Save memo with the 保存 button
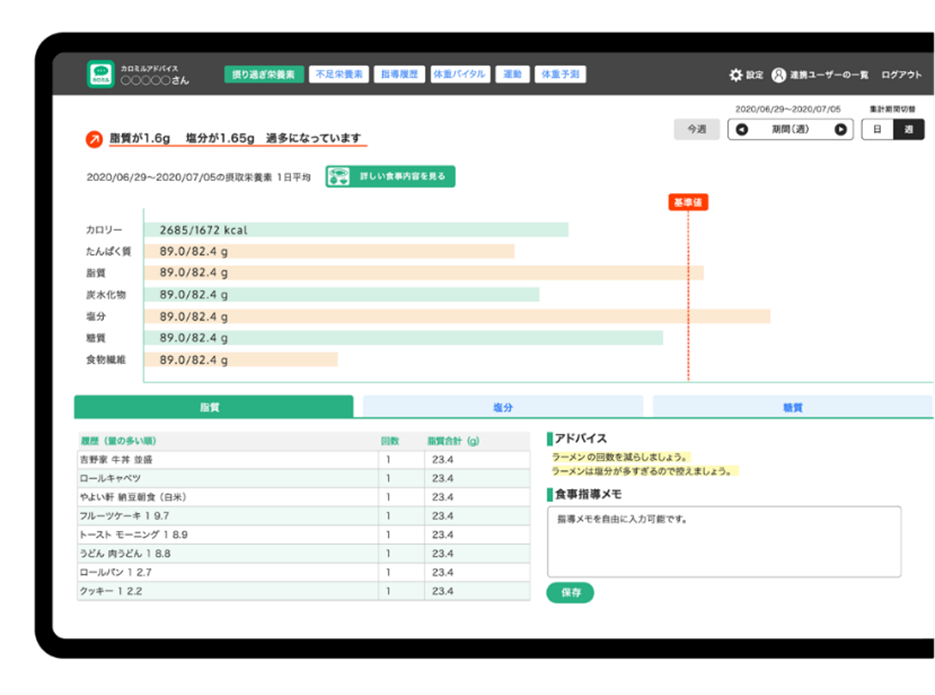This screenshot has width=935, height=695. tap(570, 592)
